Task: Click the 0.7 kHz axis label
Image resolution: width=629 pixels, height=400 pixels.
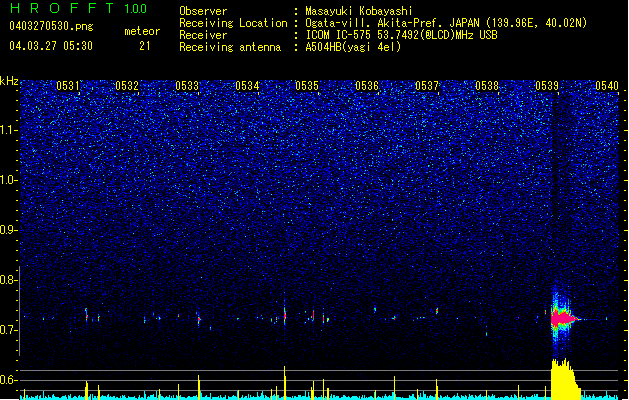Action: click(8, 330)
